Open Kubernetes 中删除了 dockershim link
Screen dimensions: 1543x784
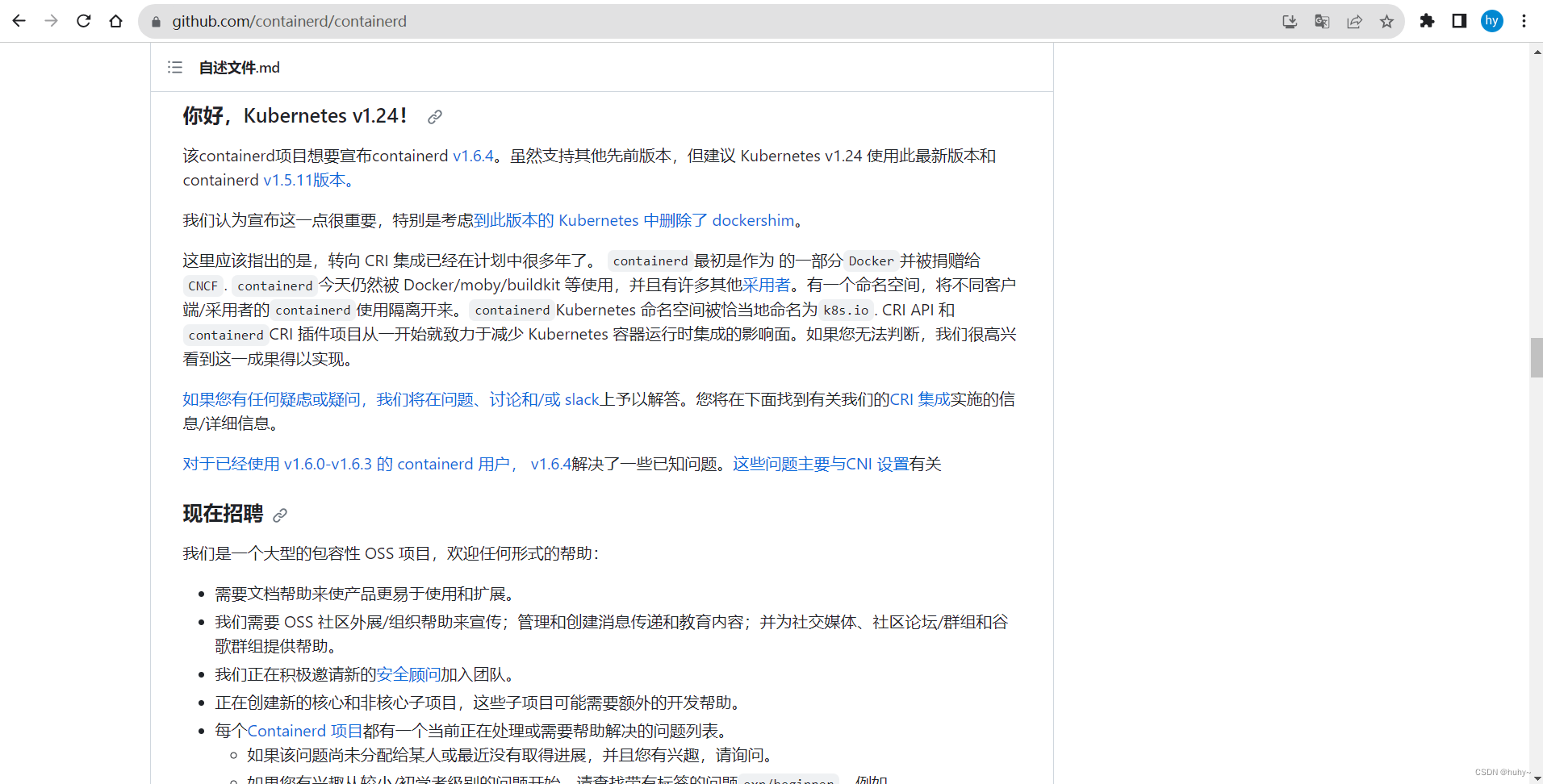coord(634,220)
